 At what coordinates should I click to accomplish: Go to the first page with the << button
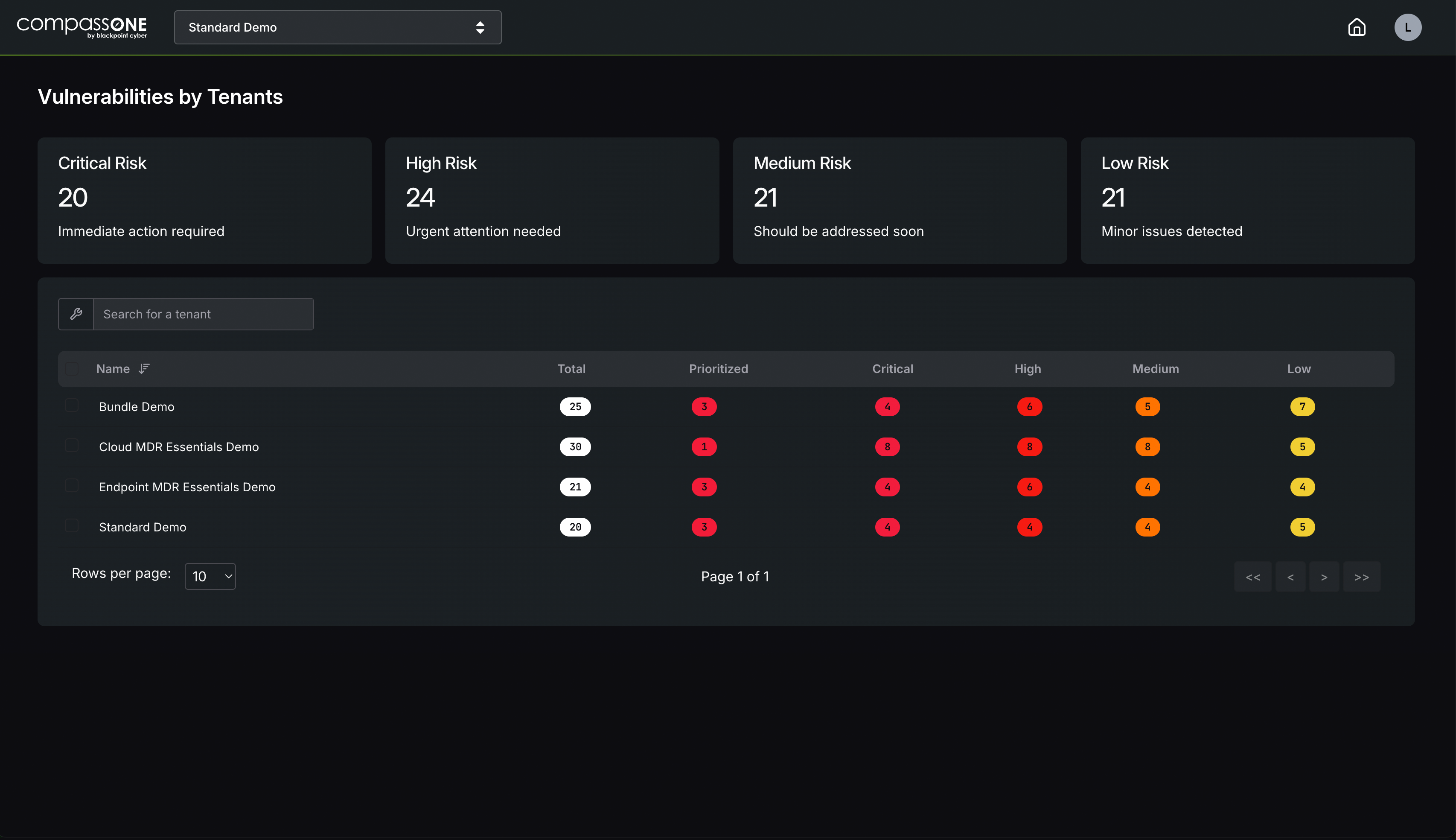pos(1252,577)
